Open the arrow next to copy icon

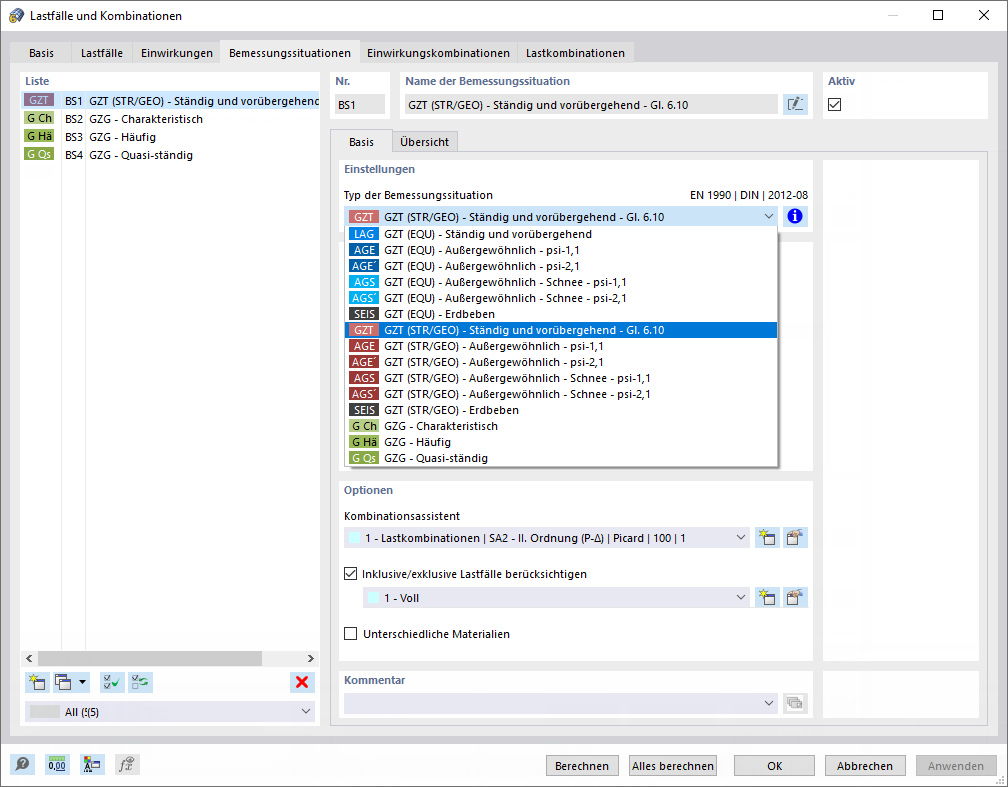click(82, 682)
